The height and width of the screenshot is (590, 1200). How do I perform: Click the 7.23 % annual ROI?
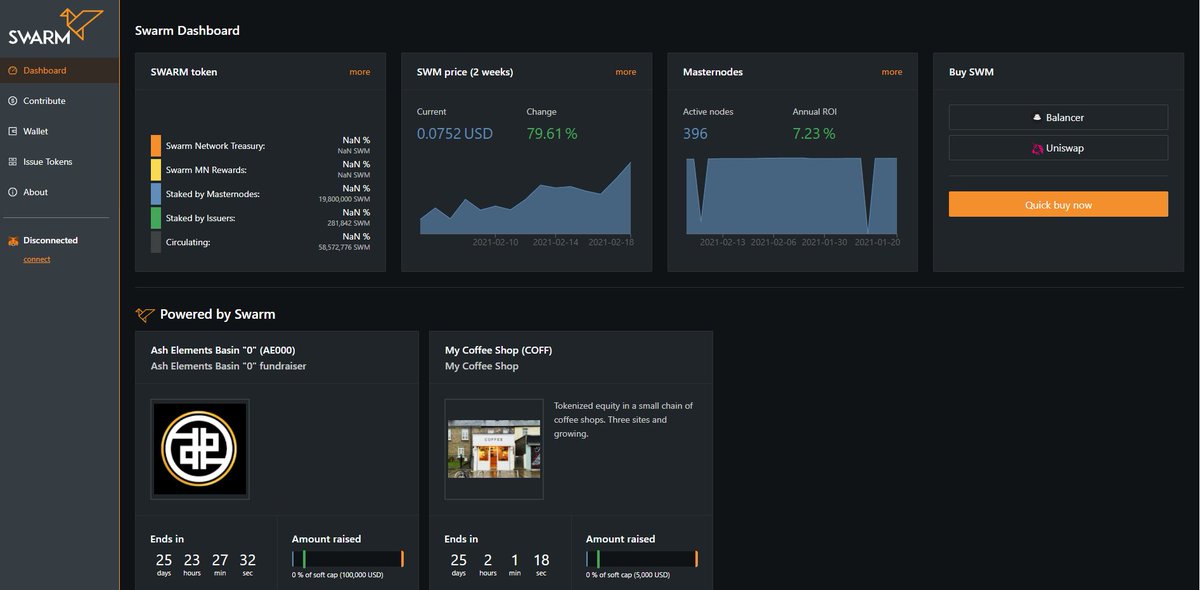coord(814,134)
